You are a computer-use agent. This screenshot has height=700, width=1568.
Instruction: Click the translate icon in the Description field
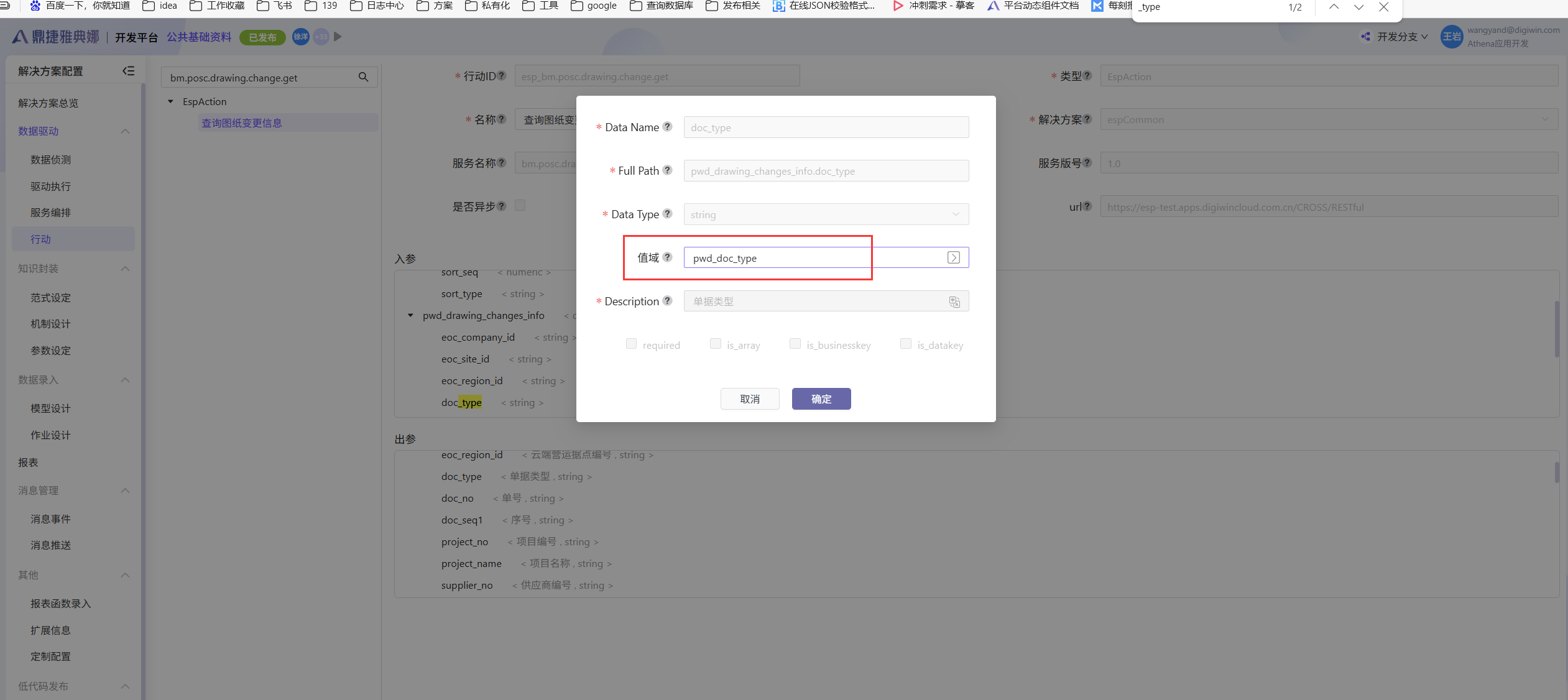(x=954, y=302)
